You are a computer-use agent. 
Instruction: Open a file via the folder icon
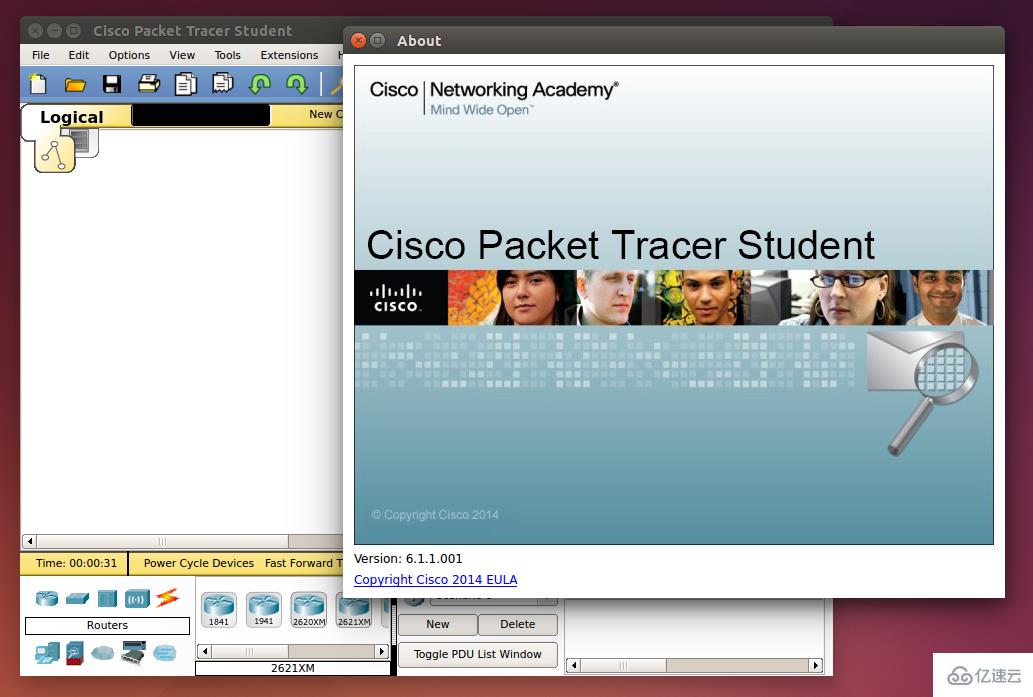[x=75, y=84]
